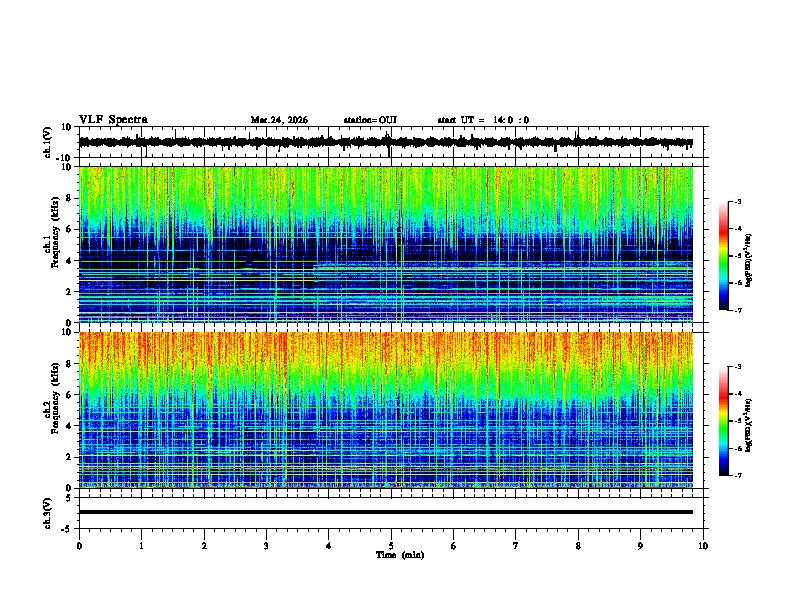Click the "Time (min)" x-axis label

400,555
